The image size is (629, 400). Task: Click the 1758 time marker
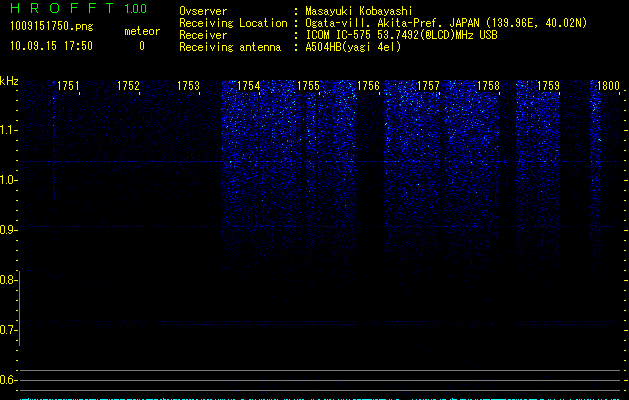pyautogui.click(x=488, y=86)
